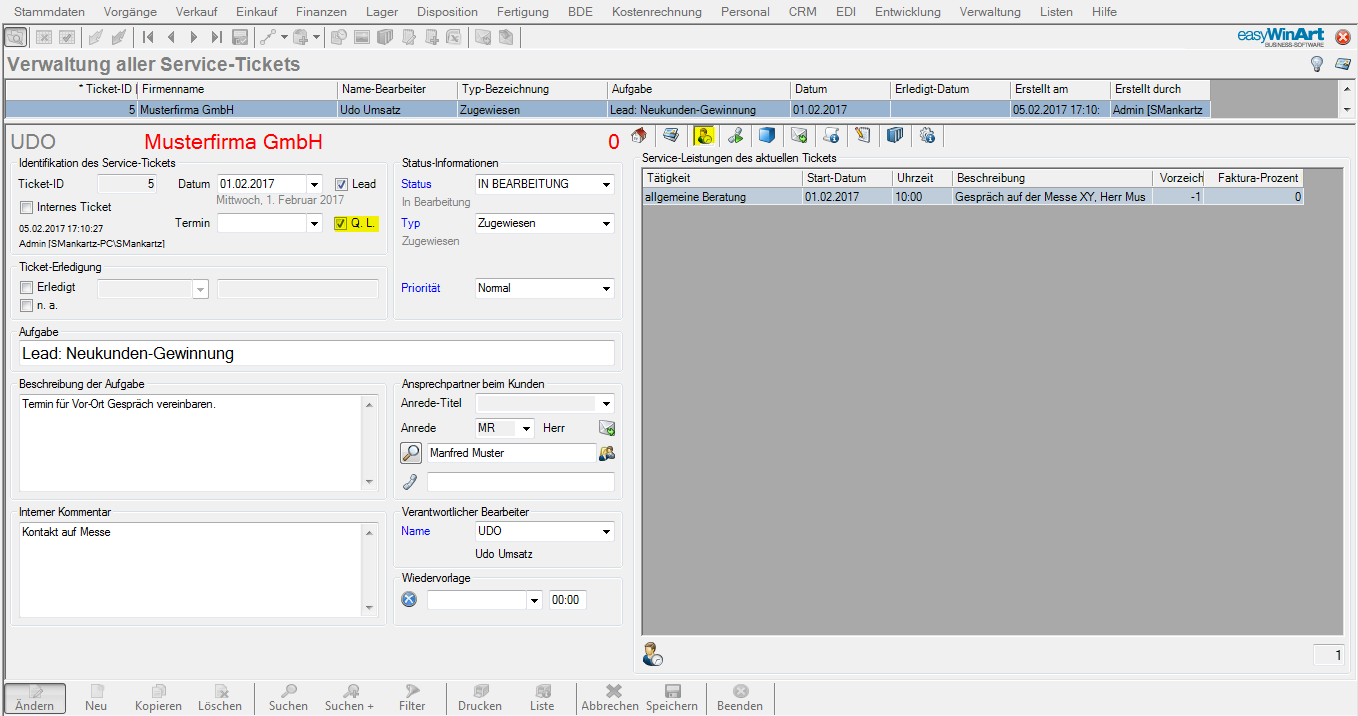
Task: Clear Wiedervorlage with the blue X icon
Action: pos(409,600)
